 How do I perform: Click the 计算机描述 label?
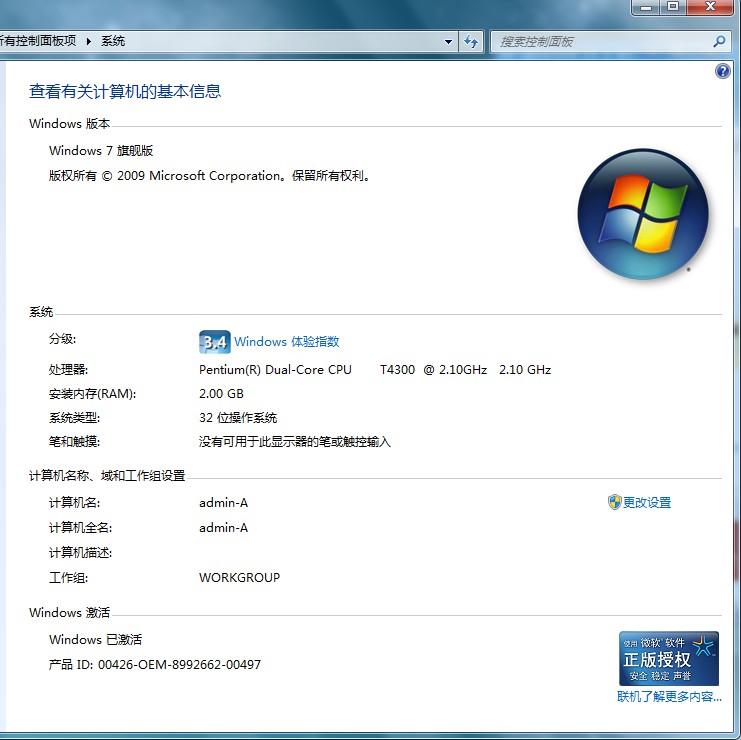[80, 552]
